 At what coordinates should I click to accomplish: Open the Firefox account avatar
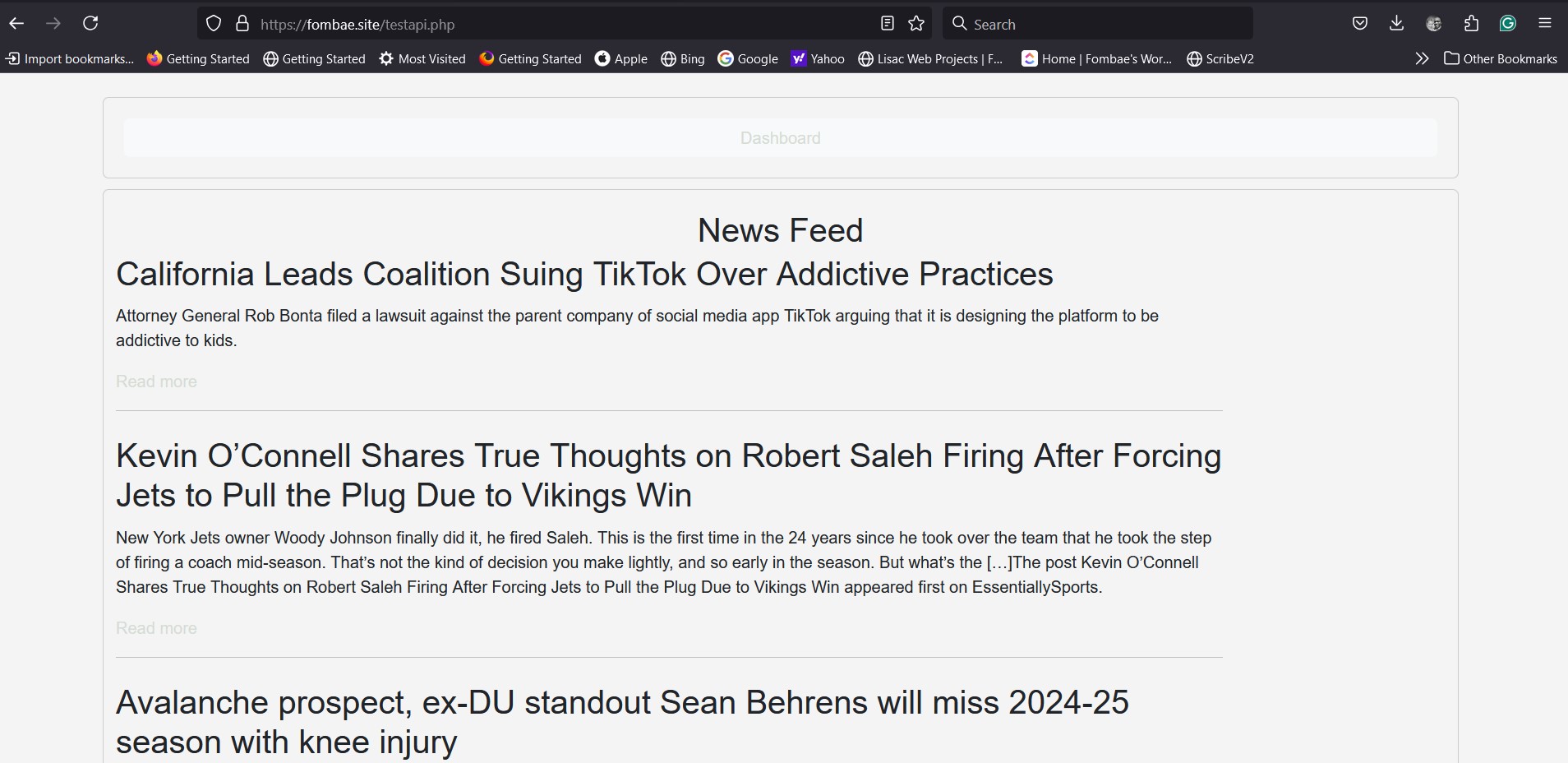click(1434, 24)
